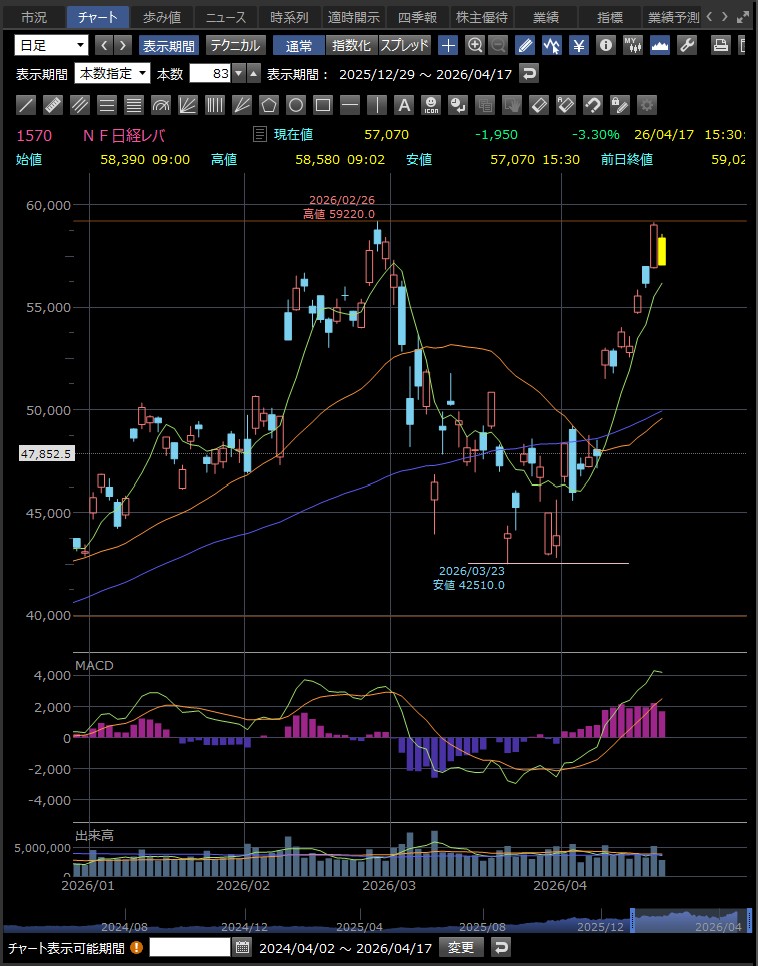This screenshot has width=758, height=966.
Task: Open the calendar date picker icon
Action: (242, 947)
